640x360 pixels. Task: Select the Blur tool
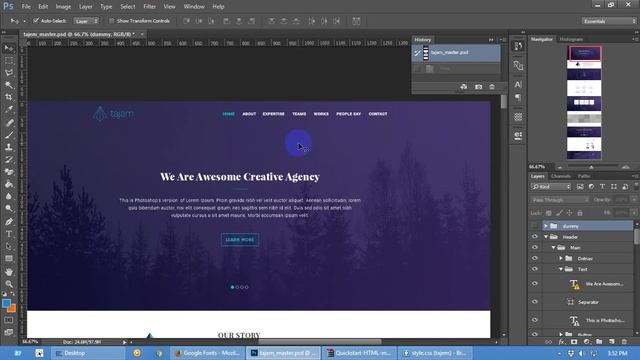[9, 196]
